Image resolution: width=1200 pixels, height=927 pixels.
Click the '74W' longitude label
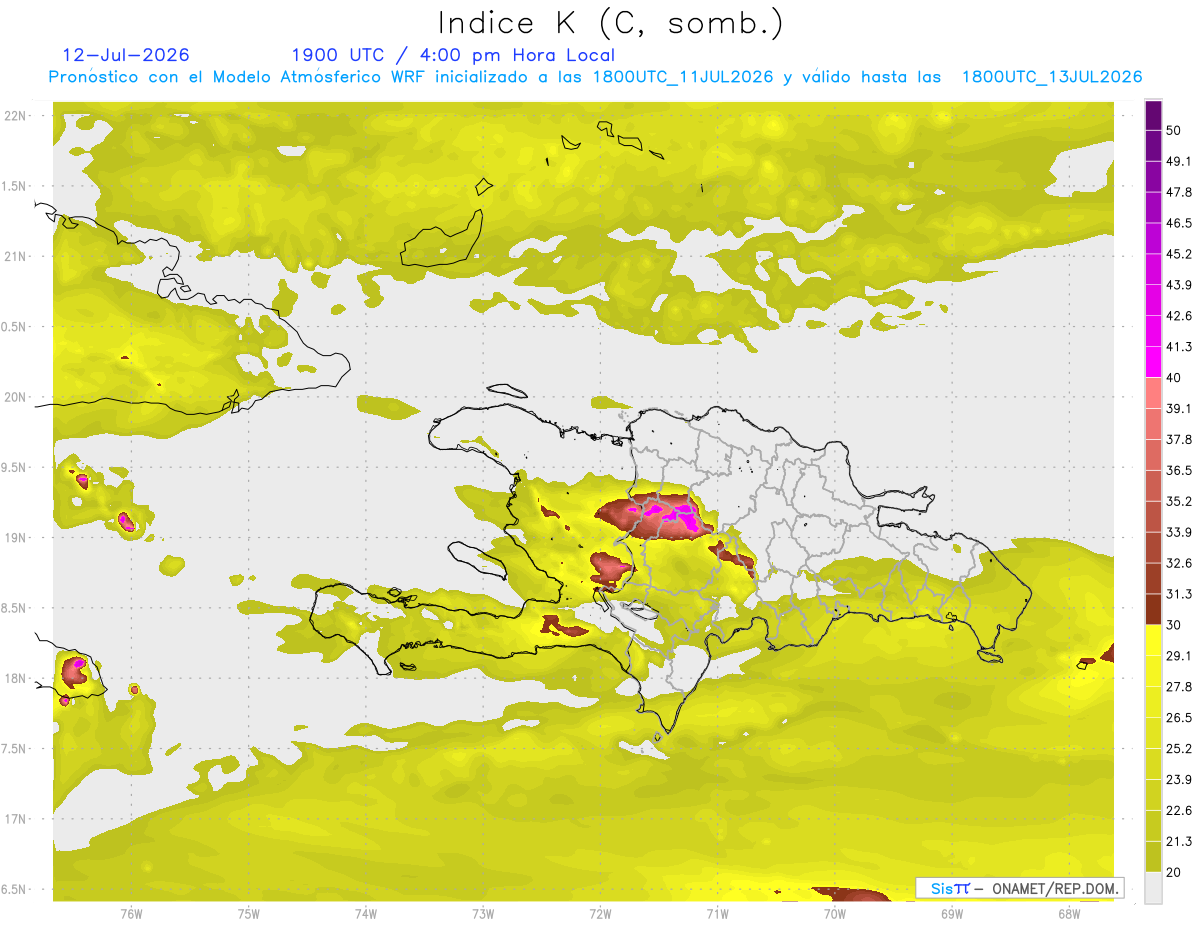point(365,914)
